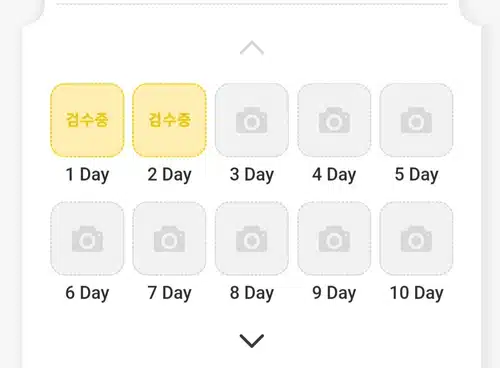Screen dimensions: 500x368
Task: Select the 8 Day label
Action: click(252, 293)
